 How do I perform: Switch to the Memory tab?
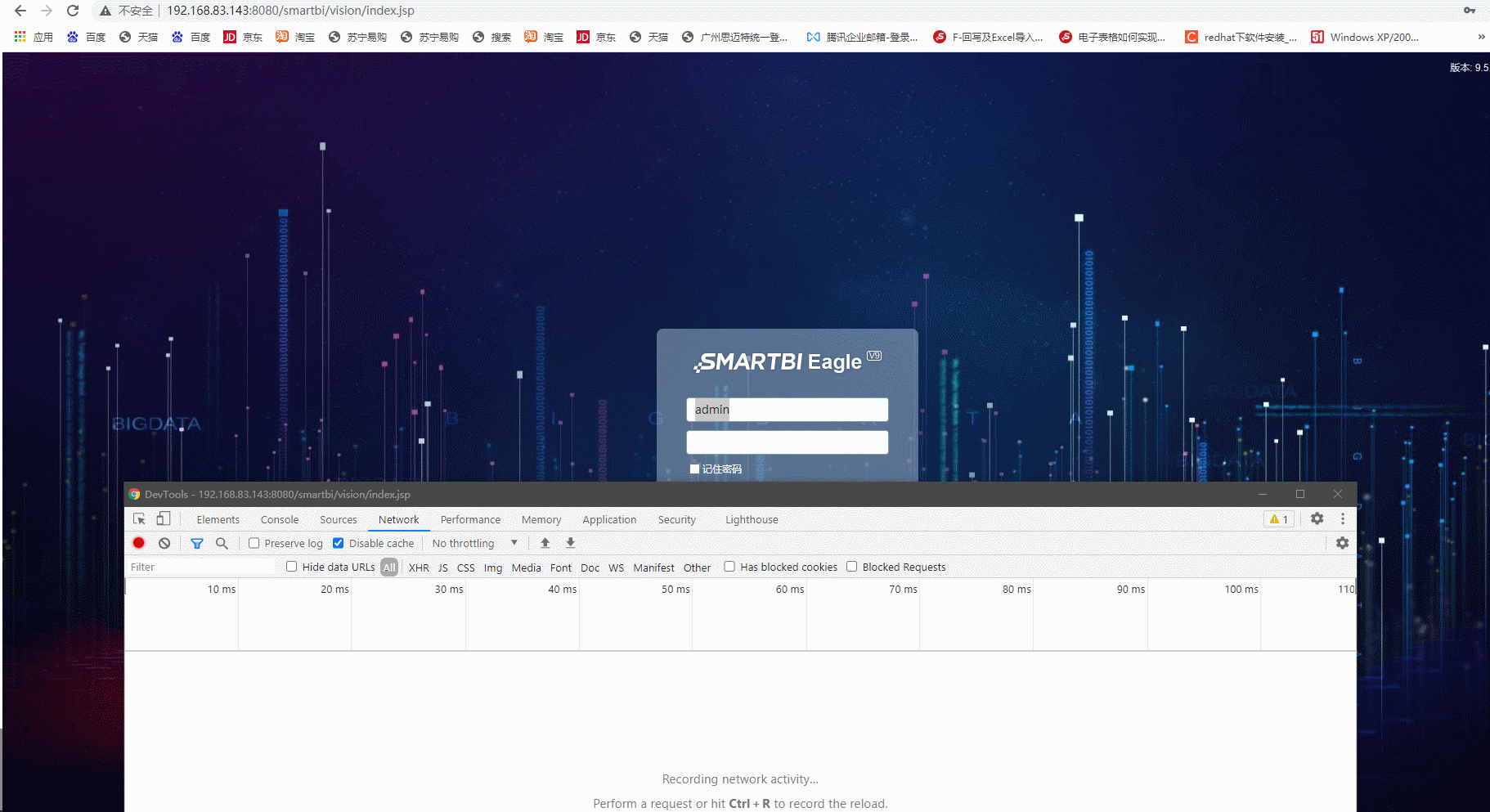(541, 519)
